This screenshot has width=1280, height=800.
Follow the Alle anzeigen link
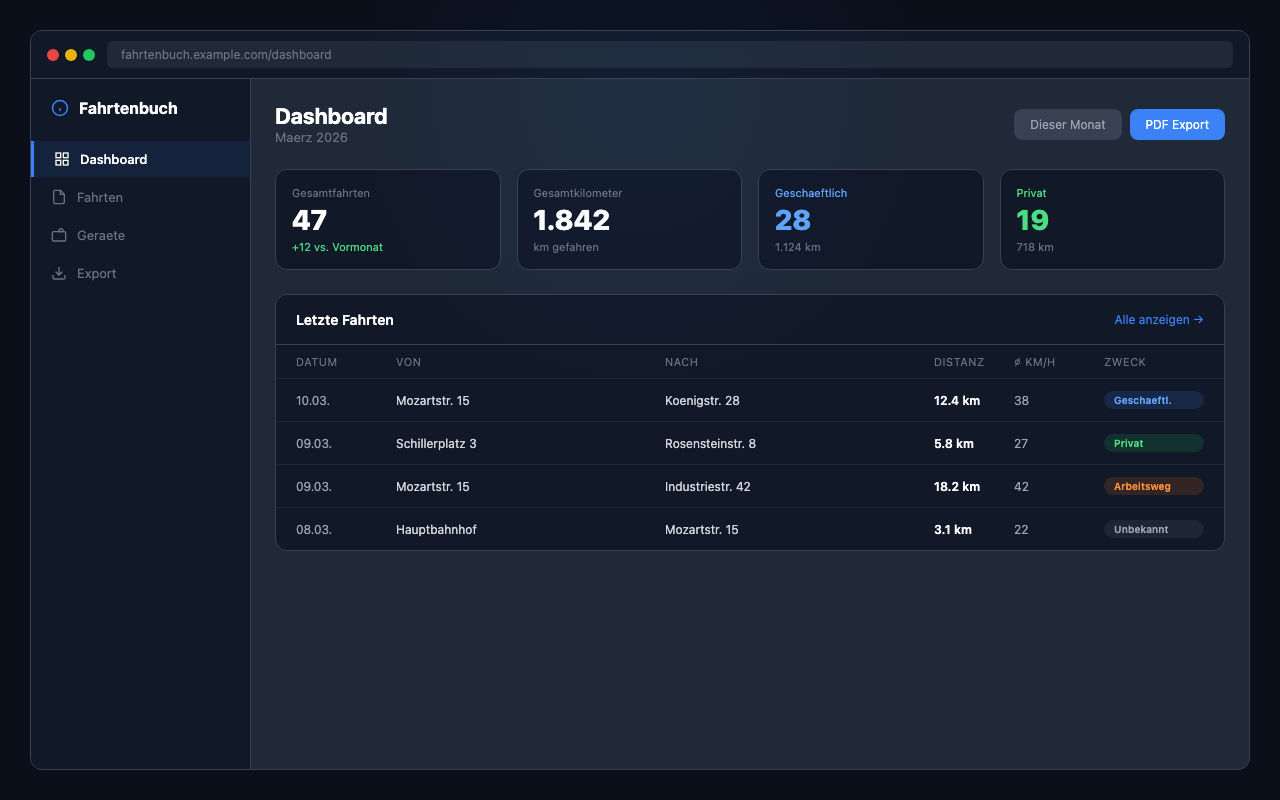(x=1158, y=320)
